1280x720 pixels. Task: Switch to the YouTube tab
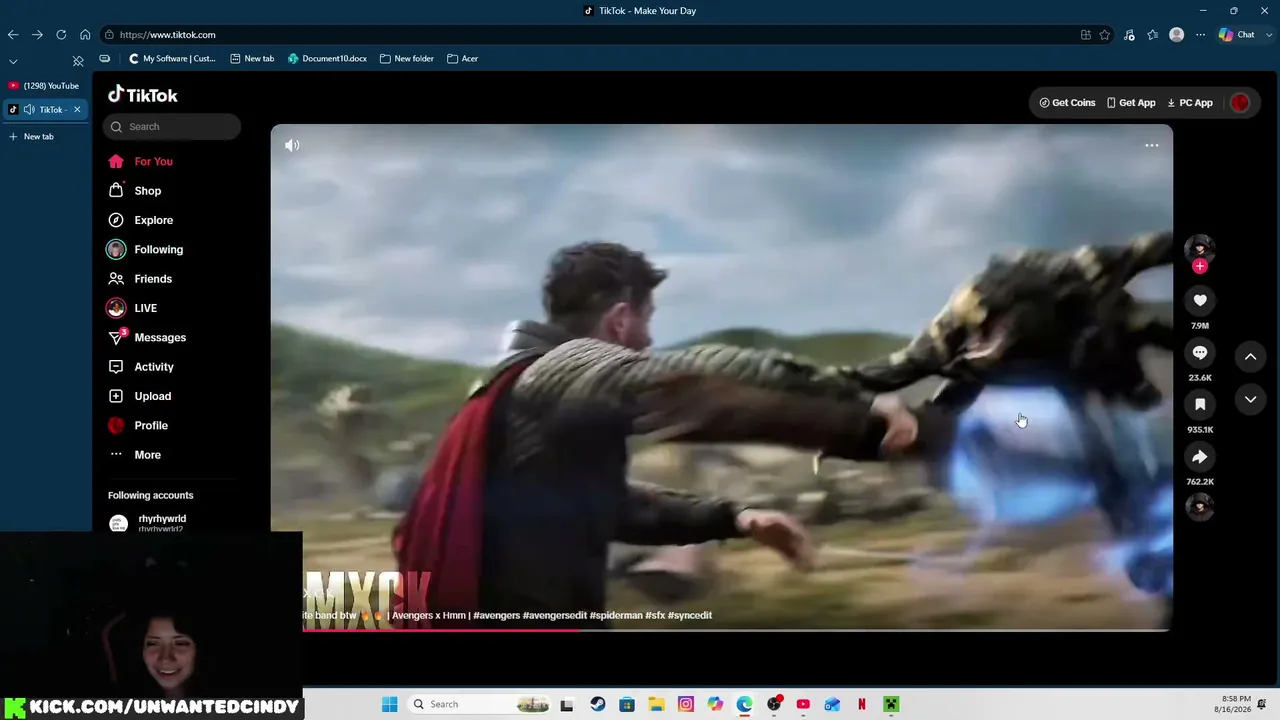(x=44, y=86)
